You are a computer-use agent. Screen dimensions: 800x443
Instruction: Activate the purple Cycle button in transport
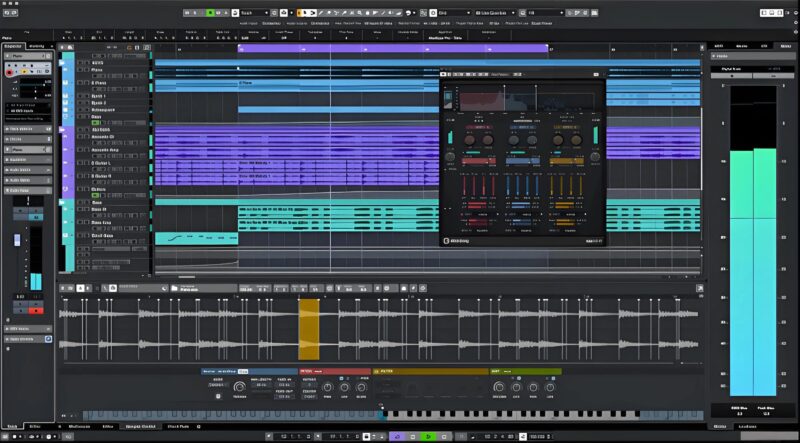(x=397, y=437)
